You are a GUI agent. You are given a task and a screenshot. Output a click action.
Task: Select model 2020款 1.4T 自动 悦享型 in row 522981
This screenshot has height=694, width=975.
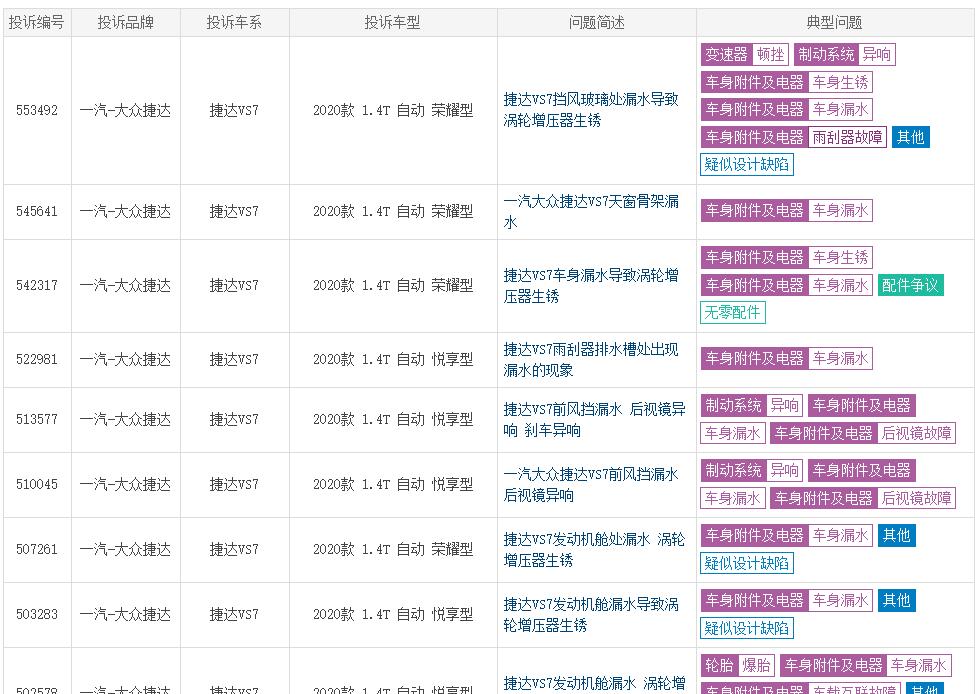(x=393, y=359)
